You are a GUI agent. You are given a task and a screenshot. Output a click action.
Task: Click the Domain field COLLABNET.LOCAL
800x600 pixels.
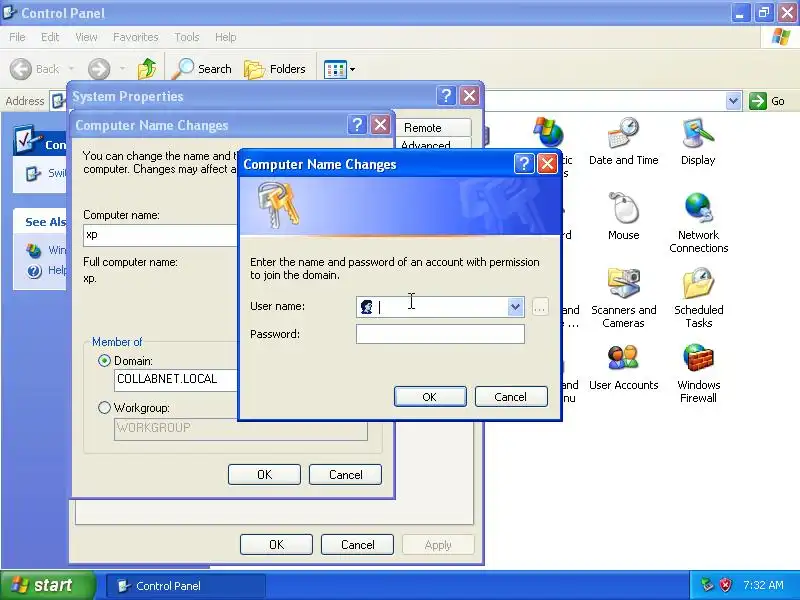[176, 380]
